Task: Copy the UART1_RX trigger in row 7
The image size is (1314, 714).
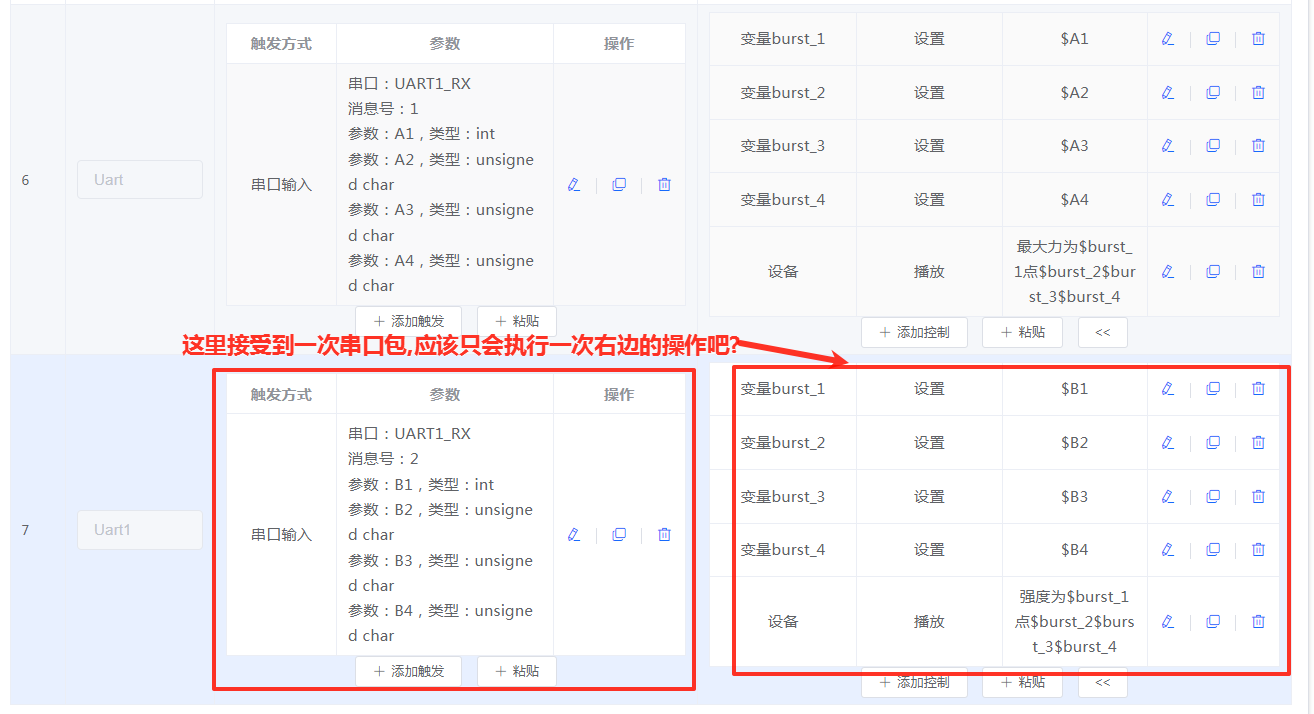Action: [x=619, y=534]
